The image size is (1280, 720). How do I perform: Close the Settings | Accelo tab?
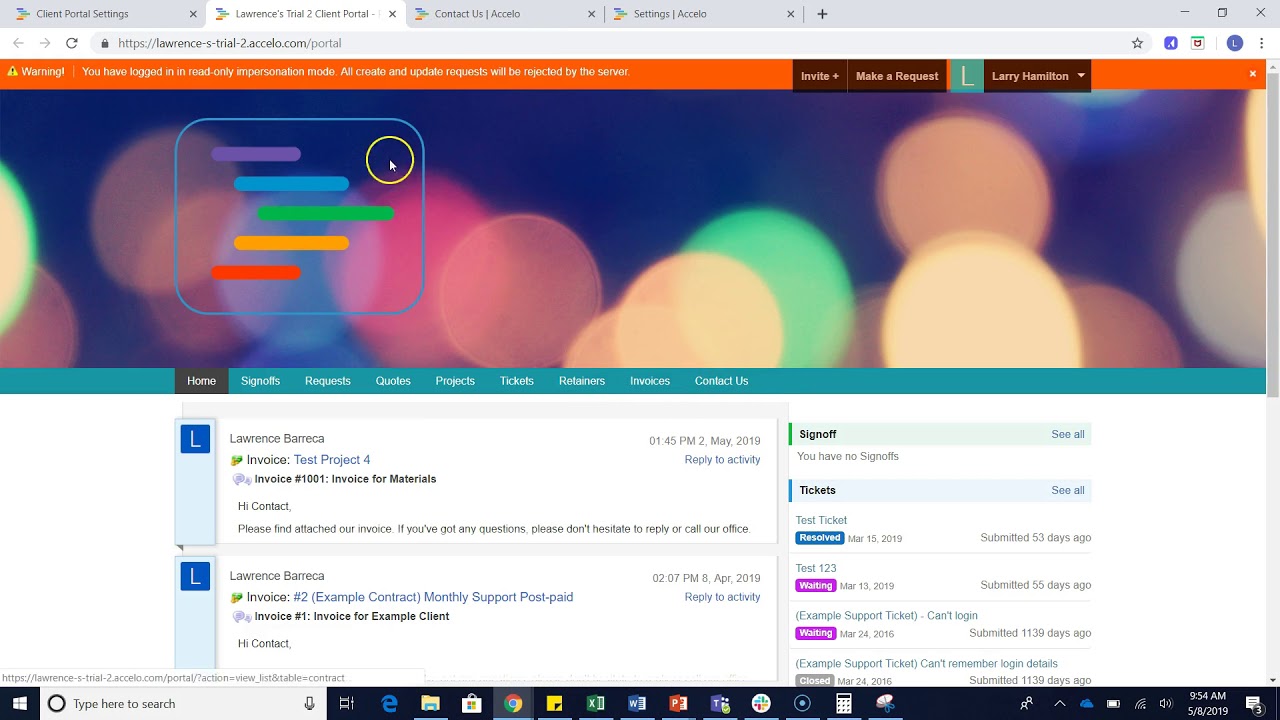pyautogui.click(x=791, y=14)
